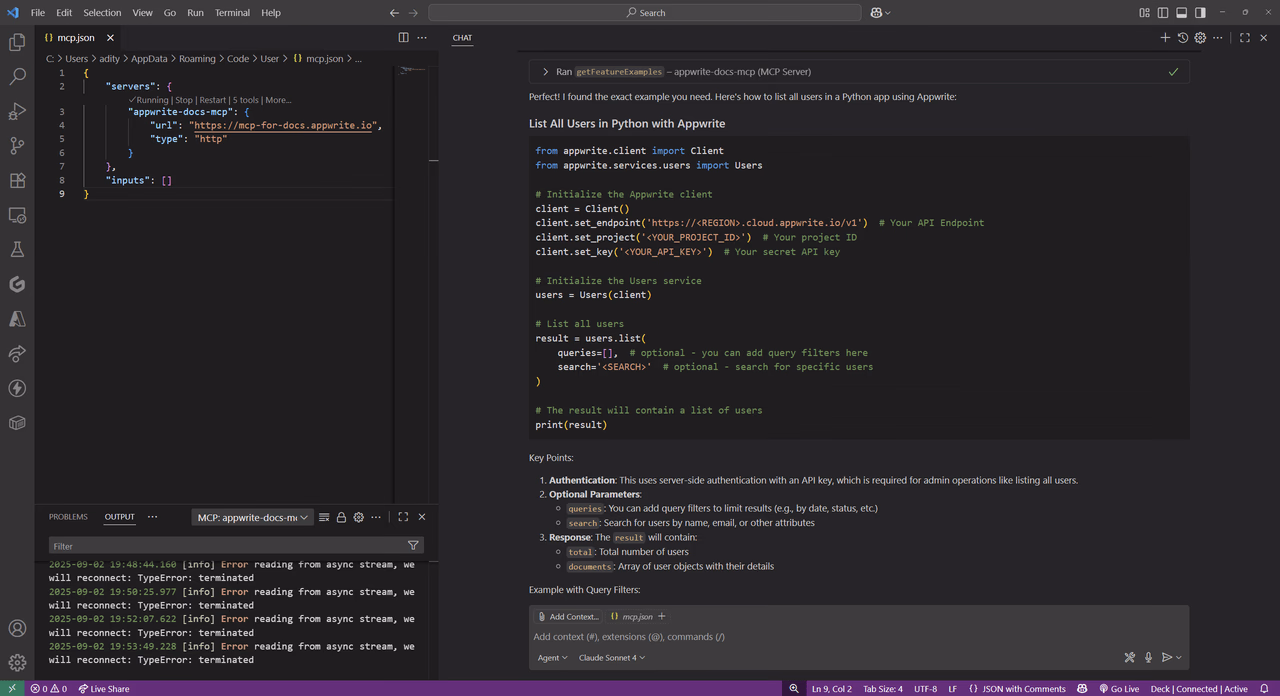The width and height of the screenshot is (1280, 696).
Task: Click Go Live in status bar
Action: tap(1119, 688)
